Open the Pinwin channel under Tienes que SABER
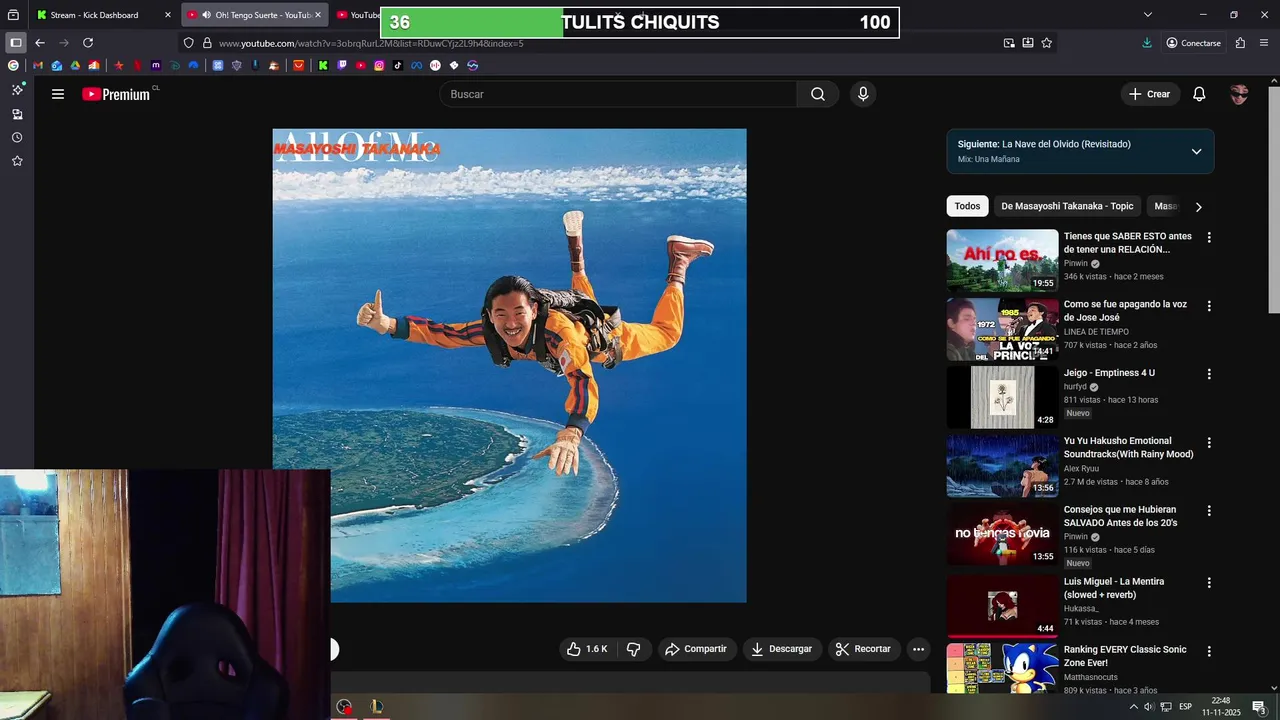The height and width of the screenshot is (720, 1280). coord(1076,264)
